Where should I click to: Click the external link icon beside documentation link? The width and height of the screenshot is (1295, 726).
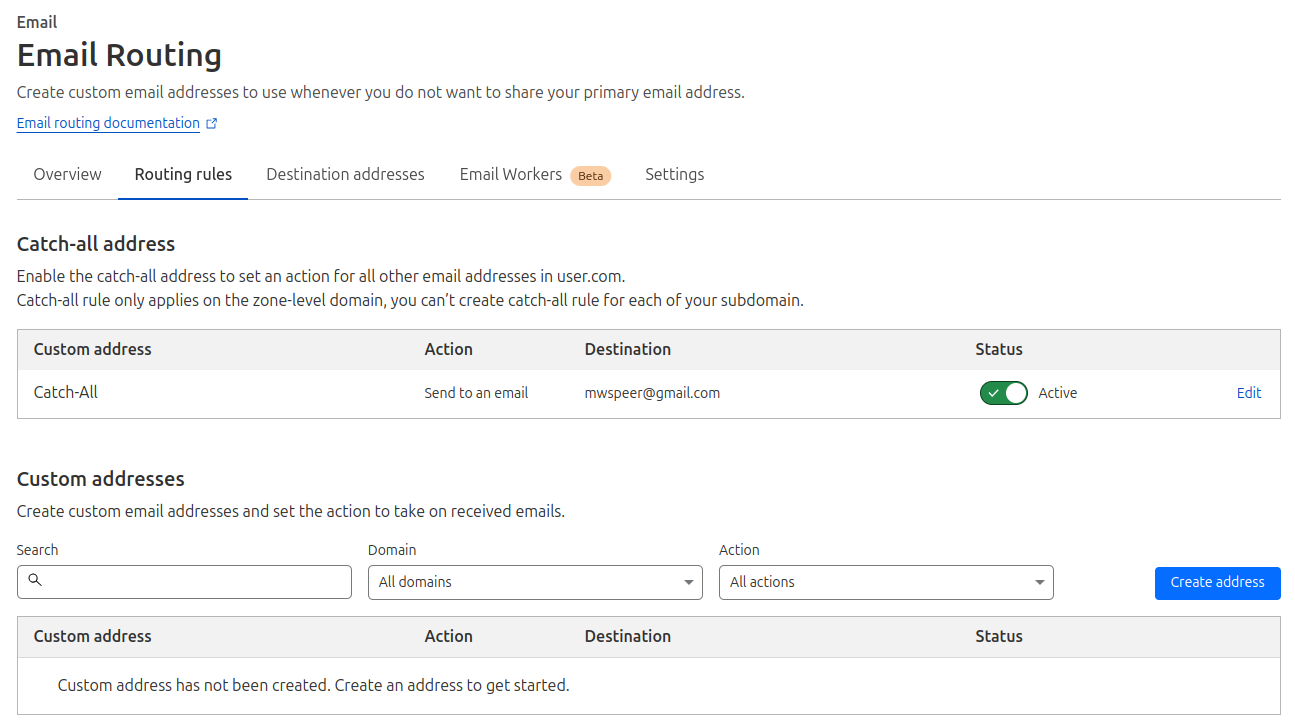point(212,124)
